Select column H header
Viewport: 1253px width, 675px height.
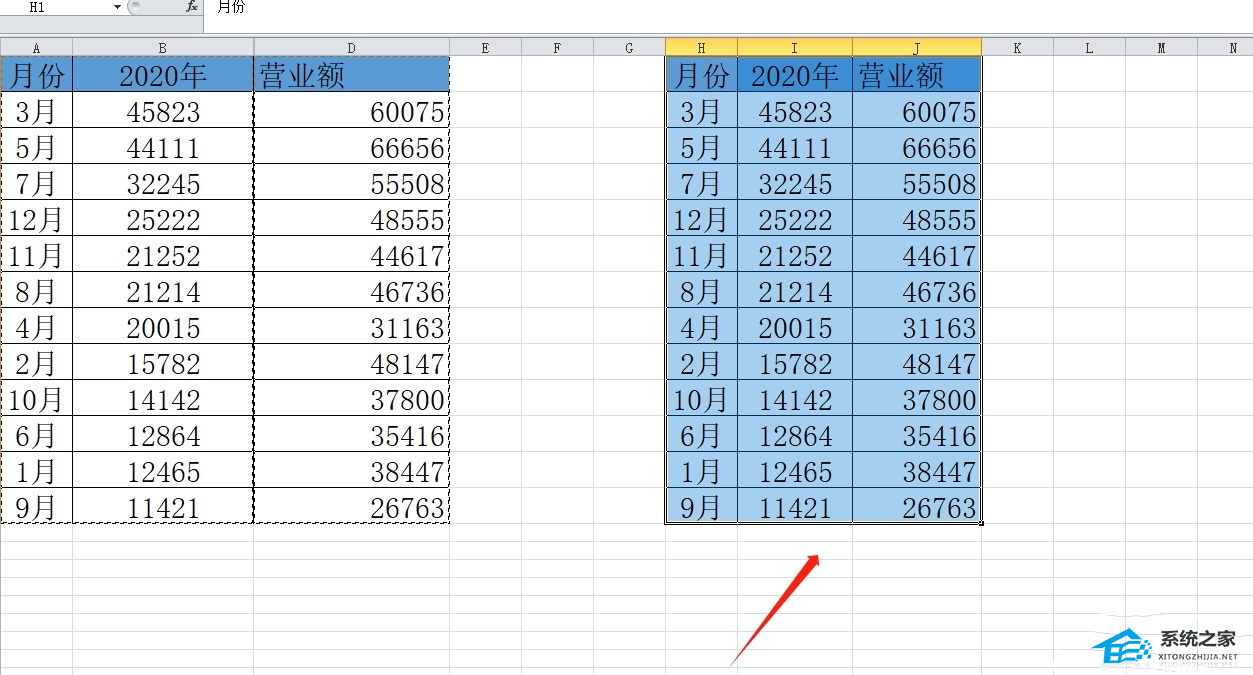tap(701, 47)
